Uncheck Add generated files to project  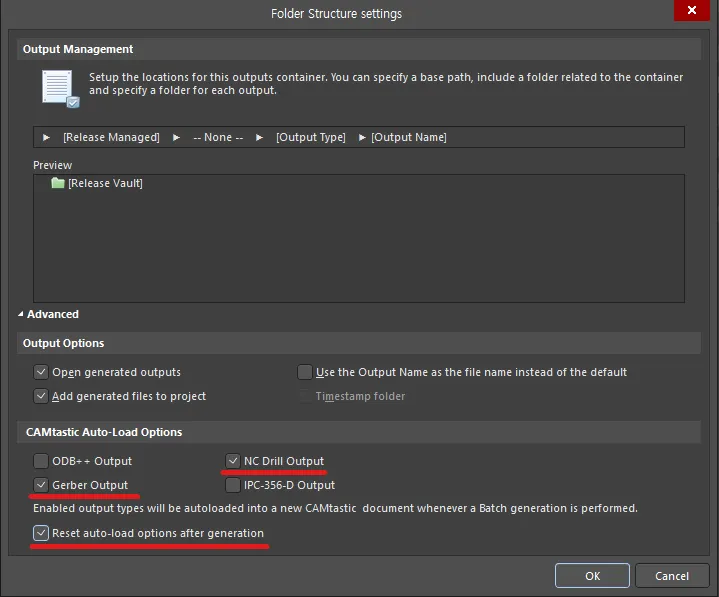(x=41, y=396)
